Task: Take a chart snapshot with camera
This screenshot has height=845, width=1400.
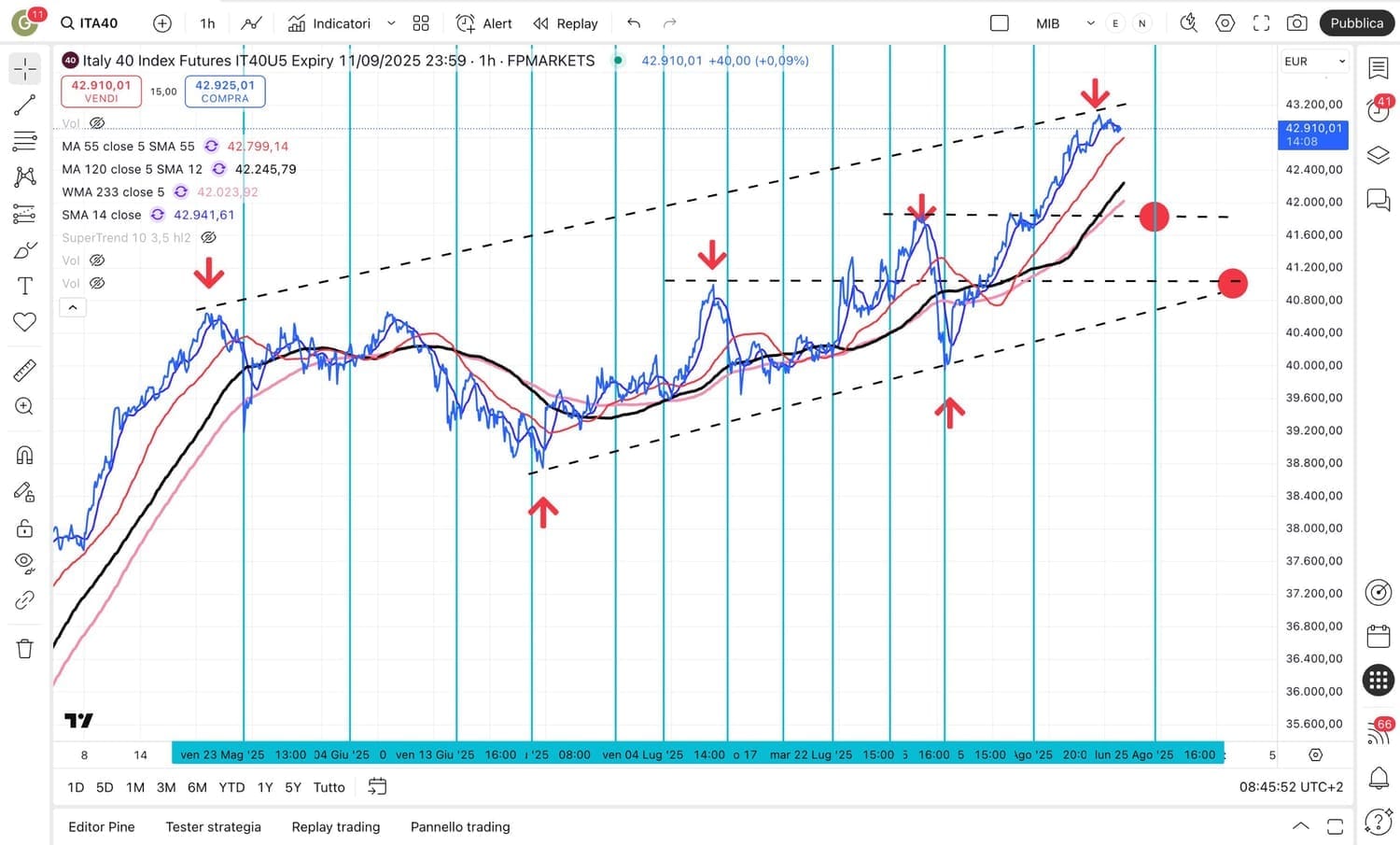Action: click(1296, 23)
